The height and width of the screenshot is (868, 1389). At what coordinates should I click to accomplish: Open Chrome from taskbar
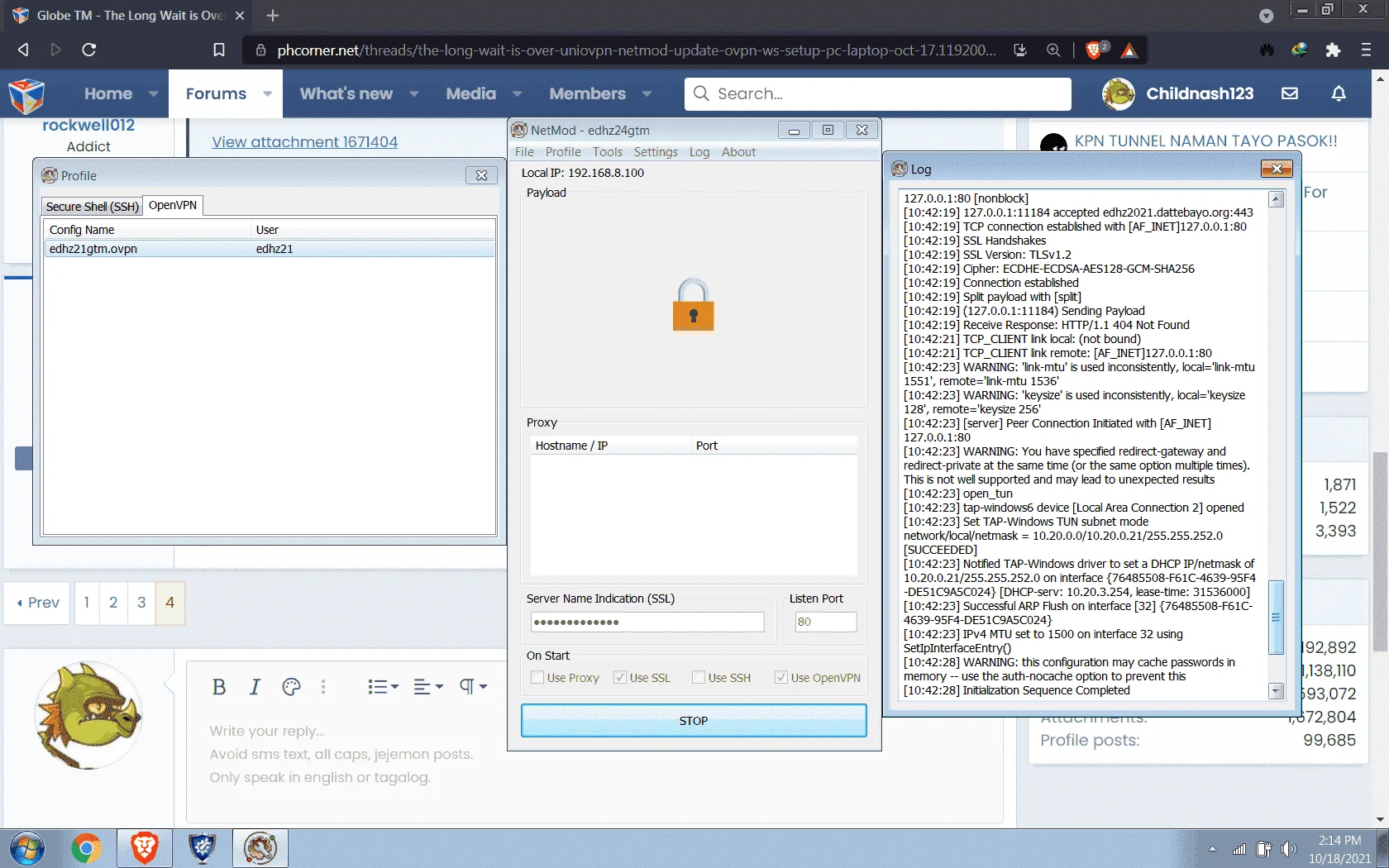[86, 849]
